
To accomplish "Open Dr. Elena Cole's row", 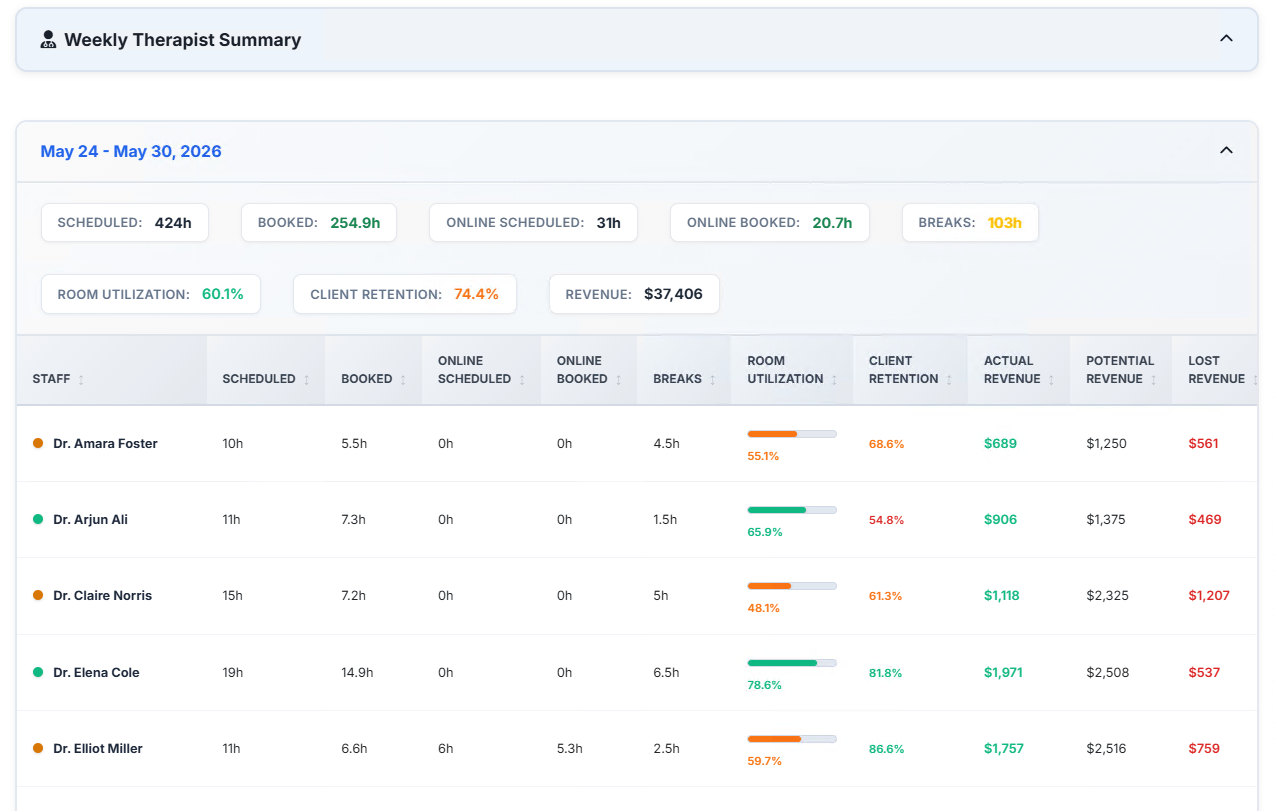I will 637,673.
